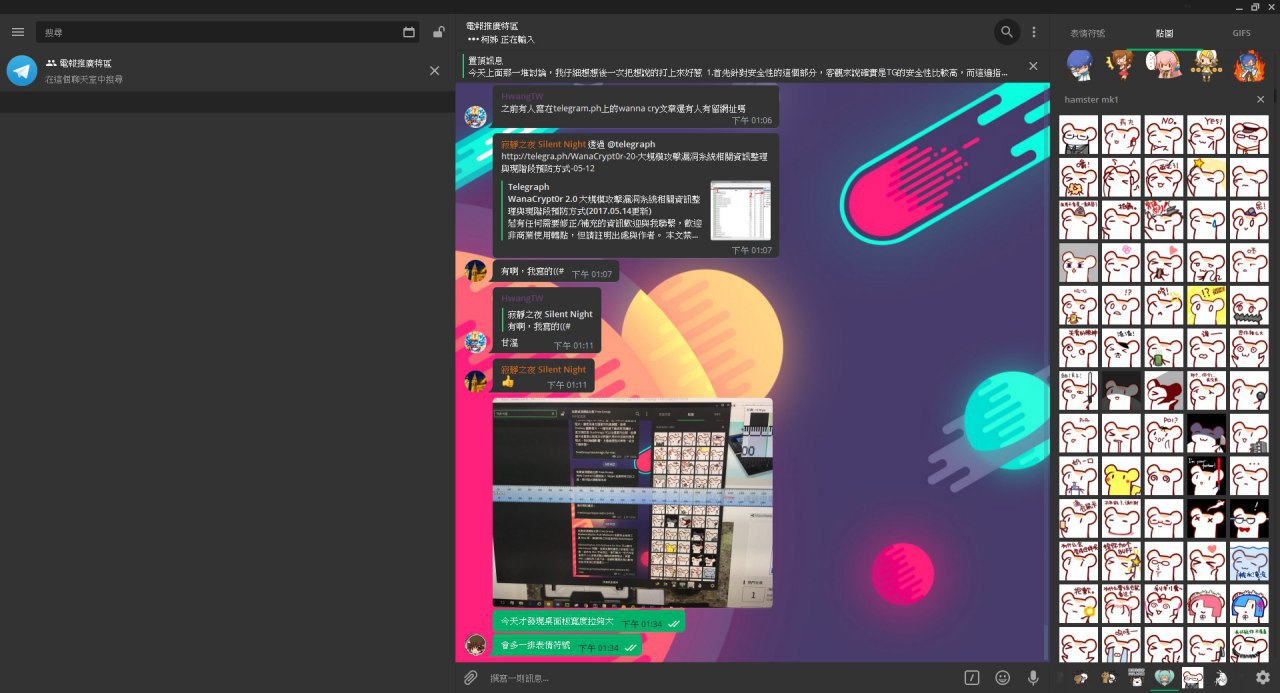Select the hamster sticker set in bottom strip
Screen dimensions: 1280x693
click(1192, 678)
